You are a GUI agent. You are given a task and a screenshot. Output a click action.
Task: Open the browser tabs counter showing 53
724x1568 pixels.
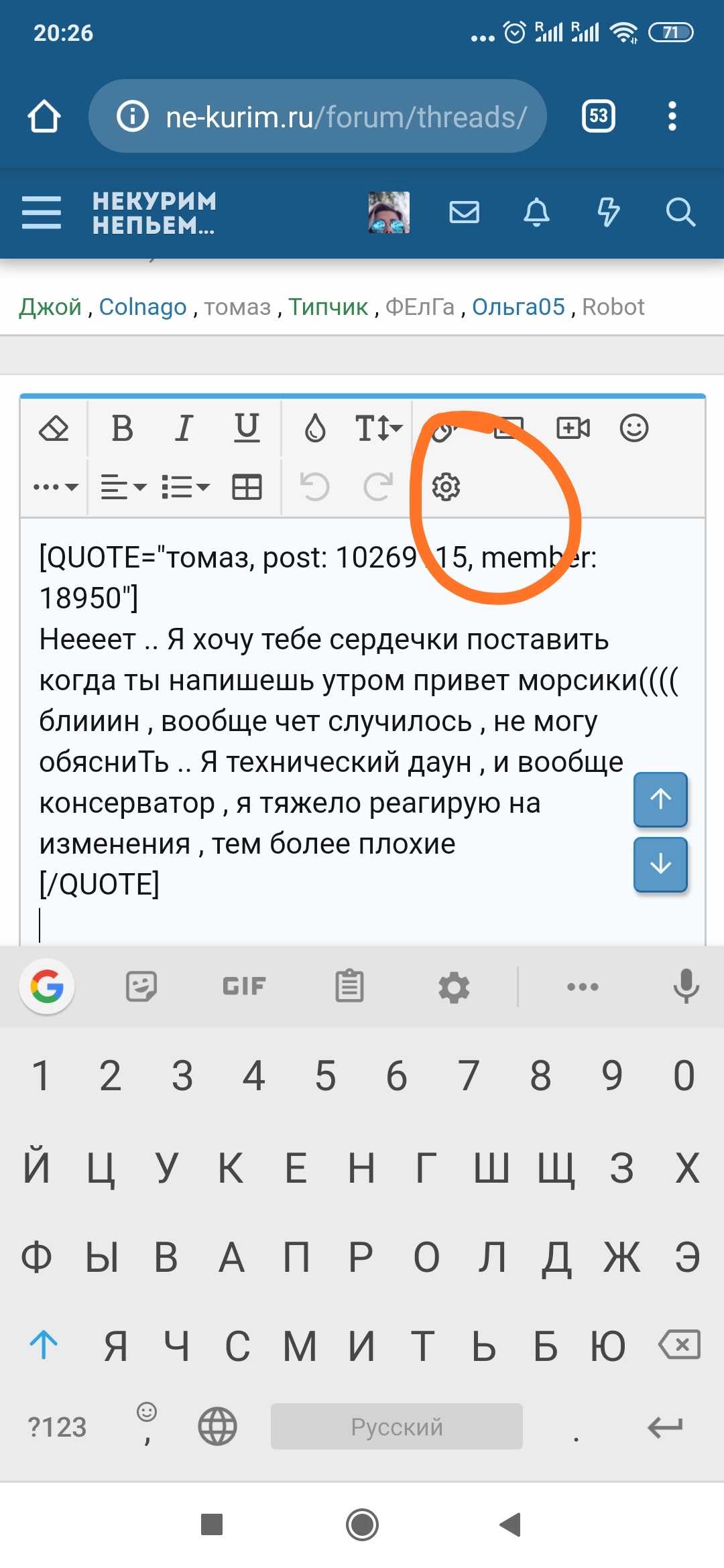[599, 117]
